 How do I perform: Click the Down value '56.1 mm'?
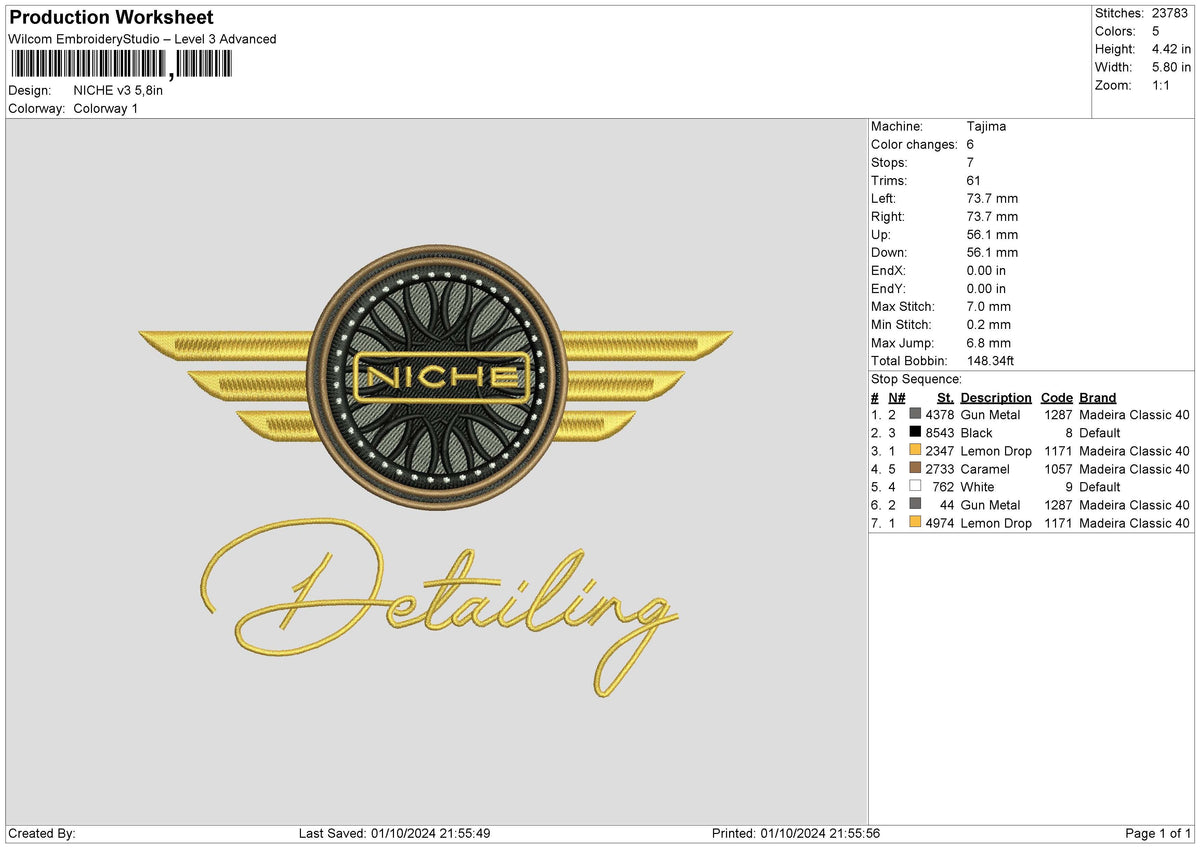pos(992,252)
